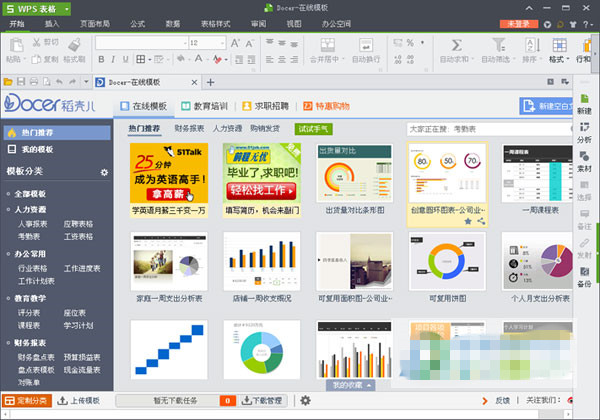Select 考勤表 in the category sidebar
Image resolution: width=600 pixels, height=420 pixels.
point(29,237)
